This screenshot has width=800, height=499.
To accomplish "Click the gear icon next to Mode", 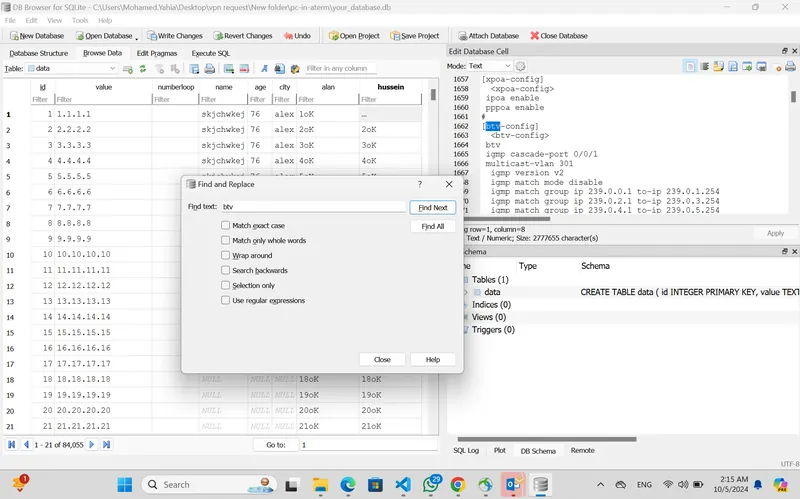I will pos(520,66).
